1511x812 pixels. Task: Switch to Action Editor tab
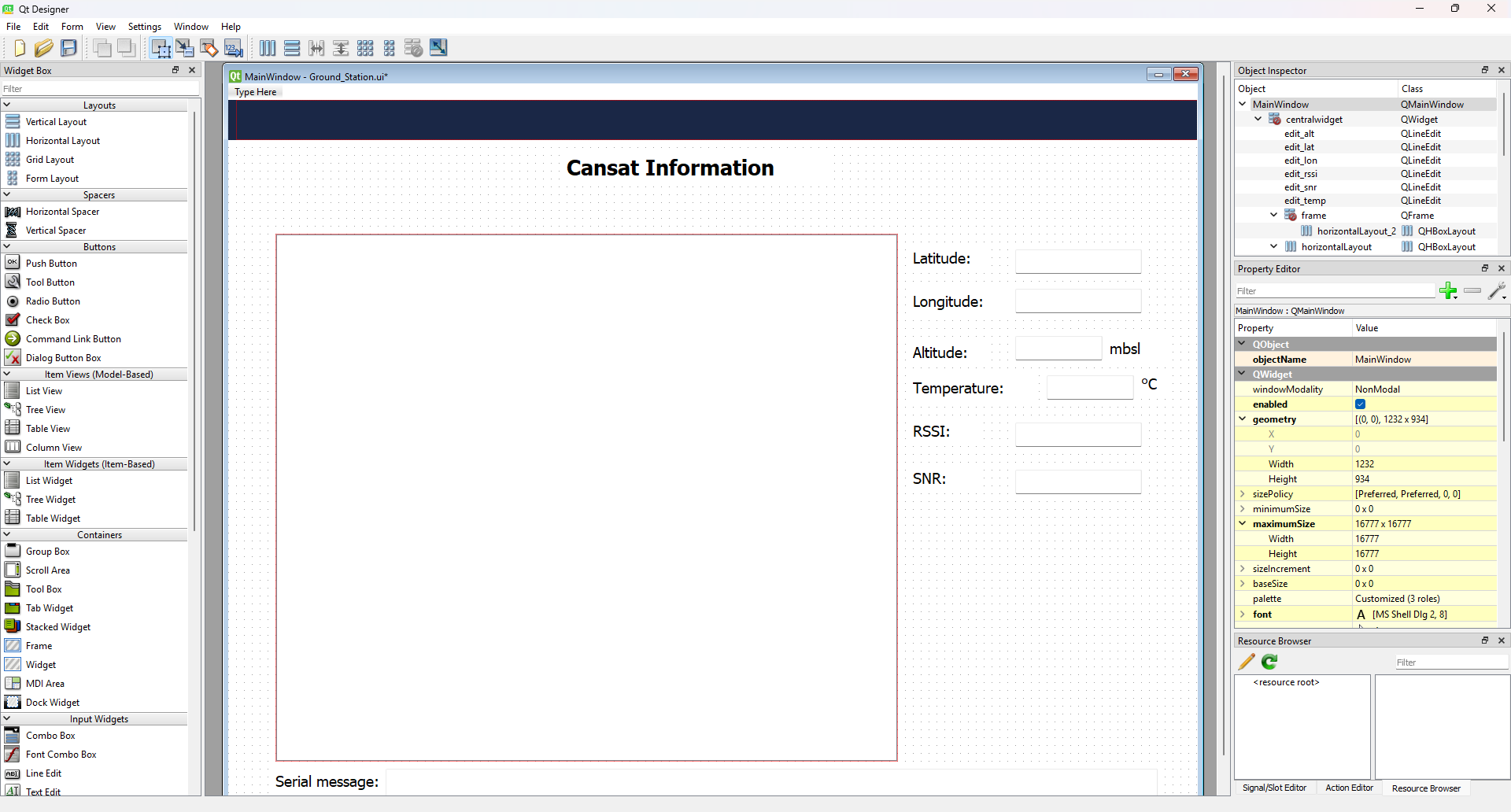pyautogui.click(x=1349, y=788)
